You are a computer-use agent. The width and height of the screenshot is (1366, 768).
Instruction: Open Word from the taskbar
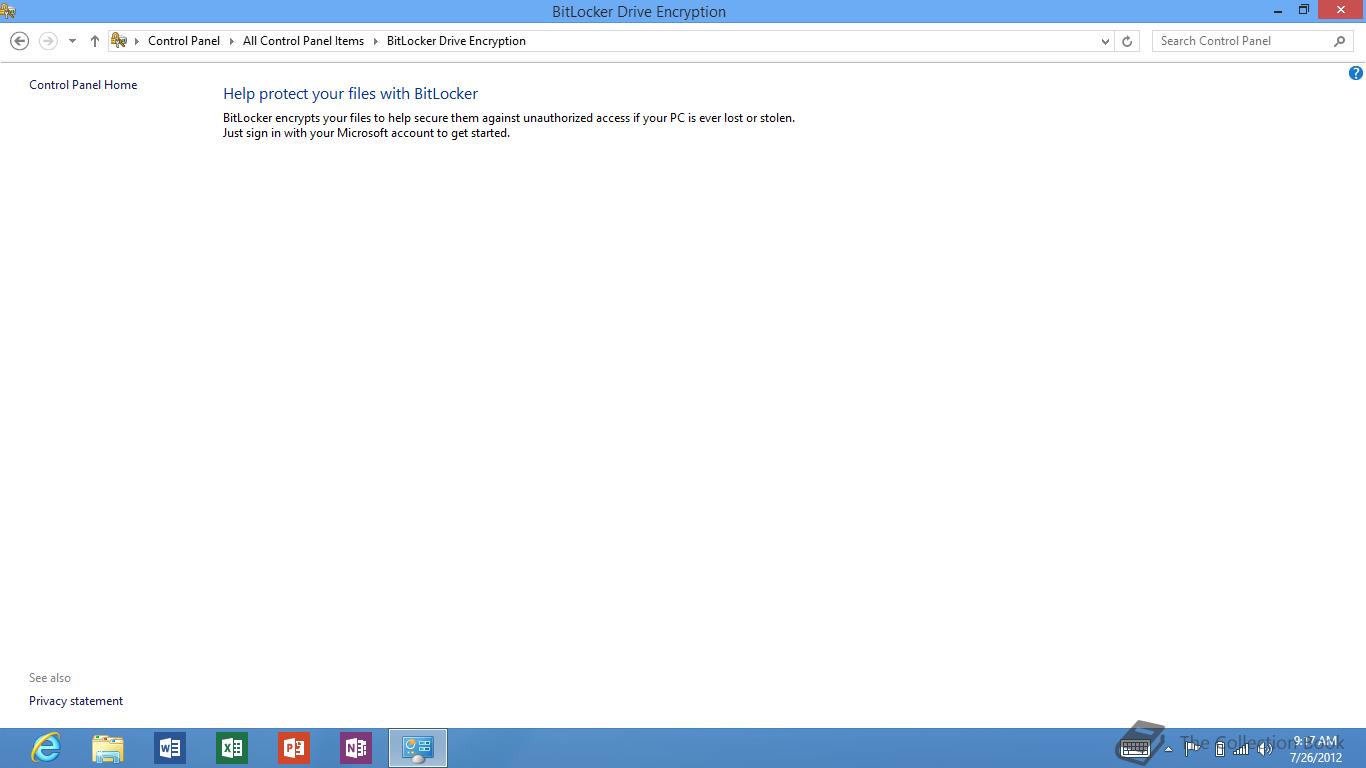[170, 748]
